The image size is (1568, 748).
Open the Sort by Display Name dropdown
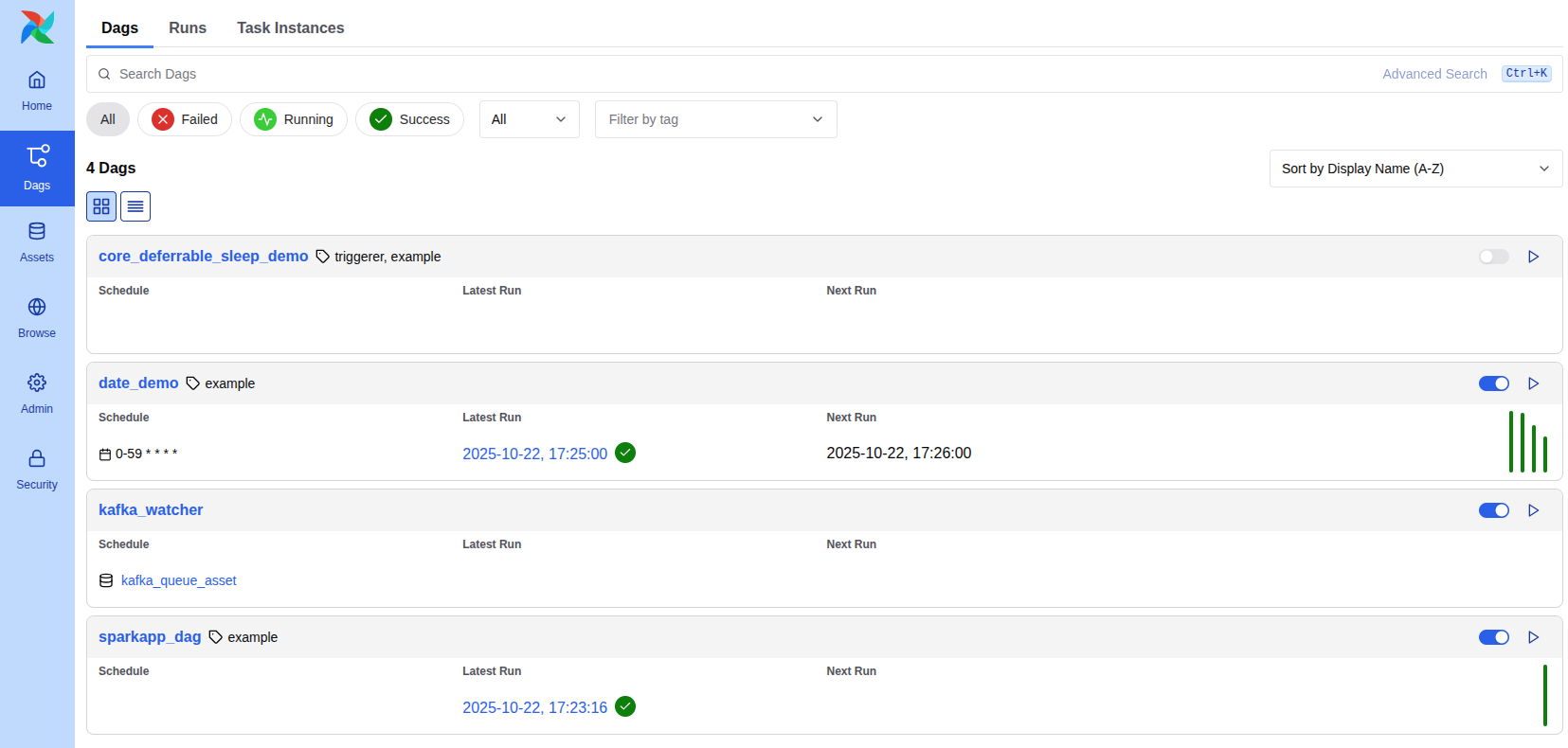(x=1415, y=169)
